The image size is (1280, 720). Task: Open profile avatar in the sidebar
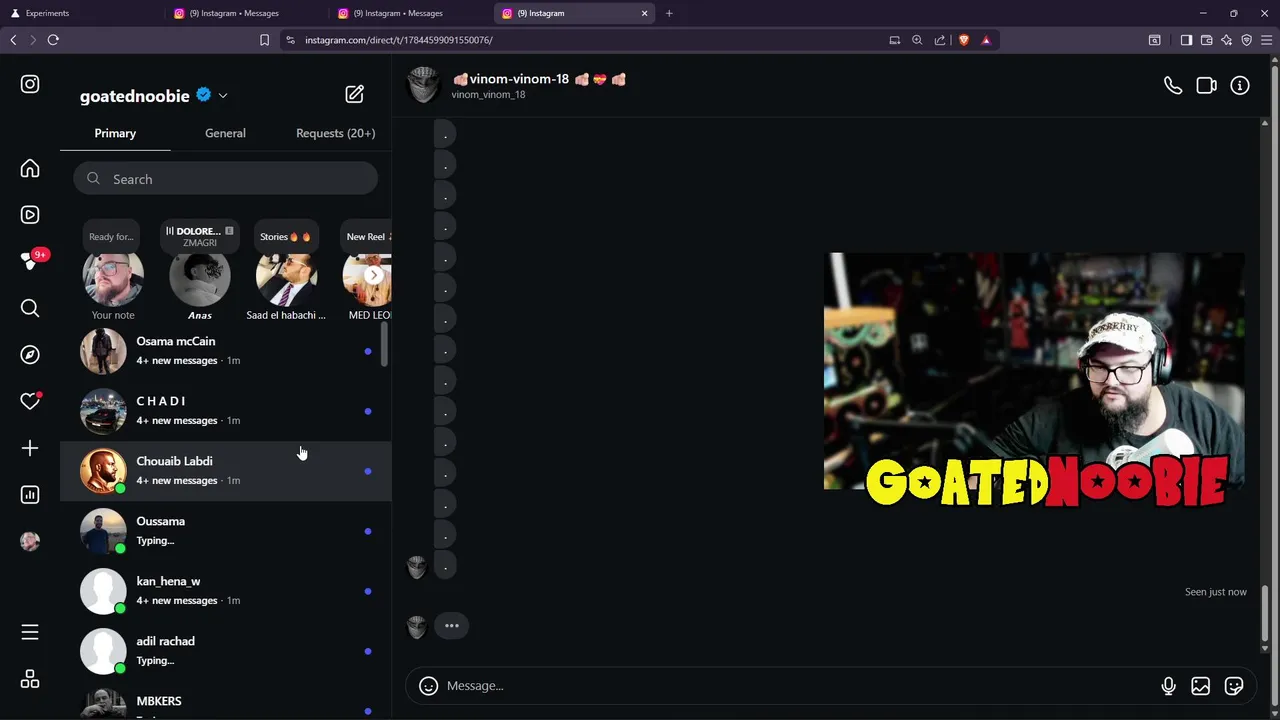coord(30,541)
